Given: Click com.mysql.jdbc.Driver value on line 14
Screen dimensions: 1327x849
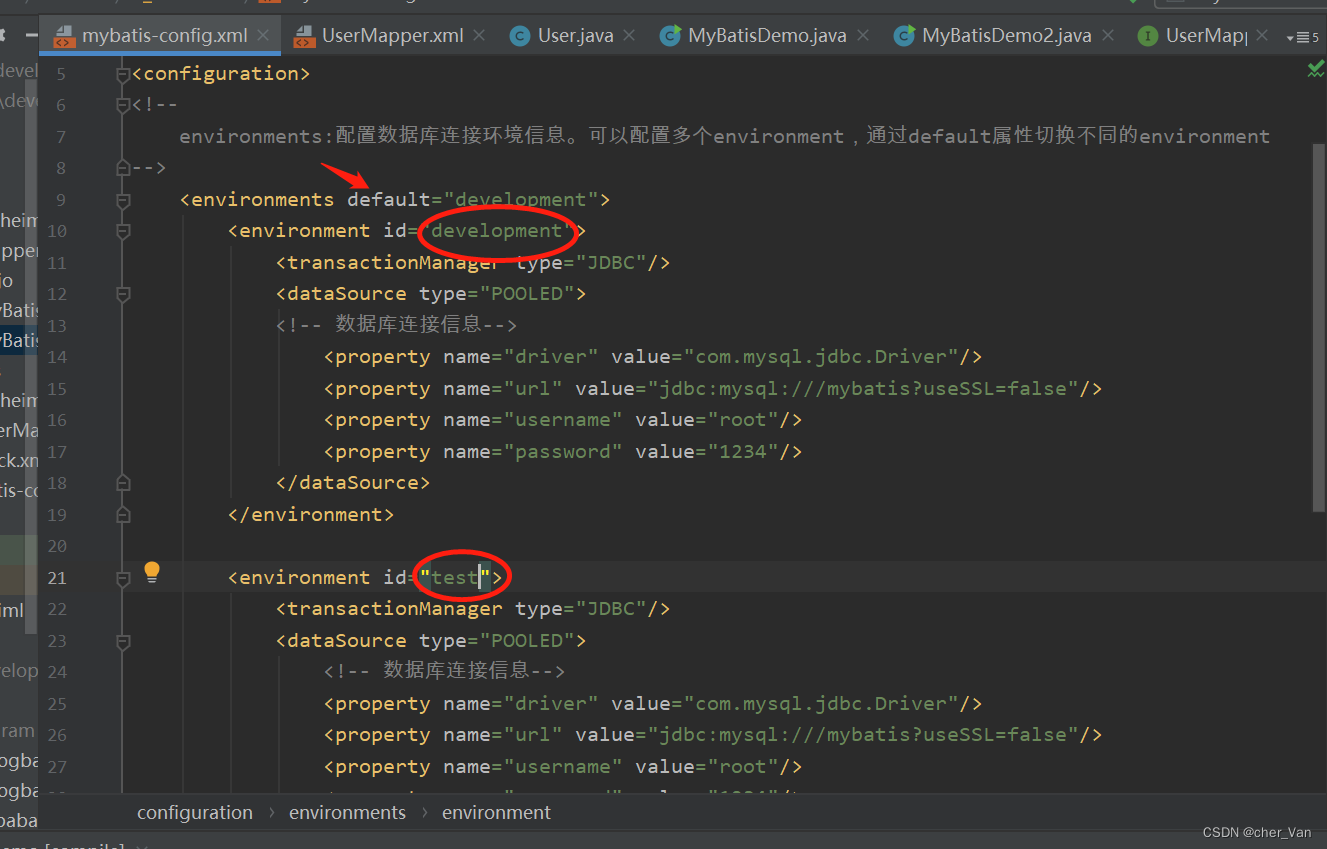Looking at the screenshot, I should pos(820,357).
